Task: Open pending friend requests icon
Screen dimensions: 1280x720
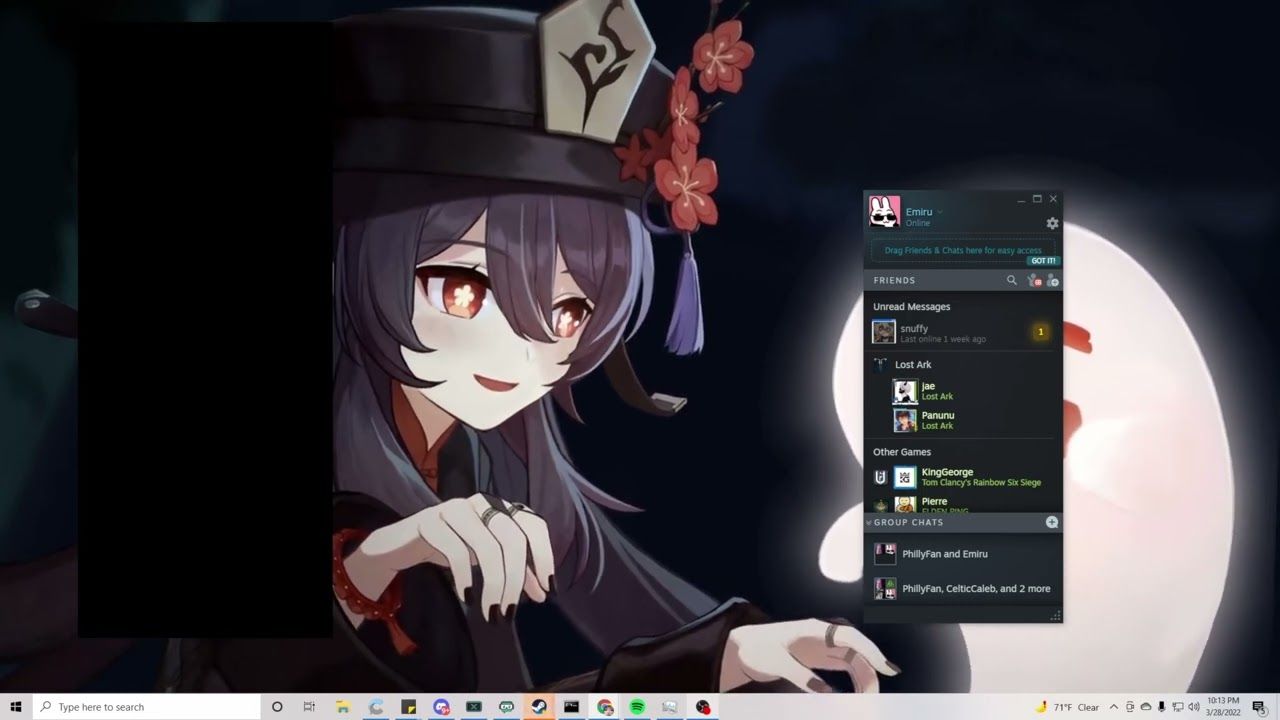Action: 1034,281
